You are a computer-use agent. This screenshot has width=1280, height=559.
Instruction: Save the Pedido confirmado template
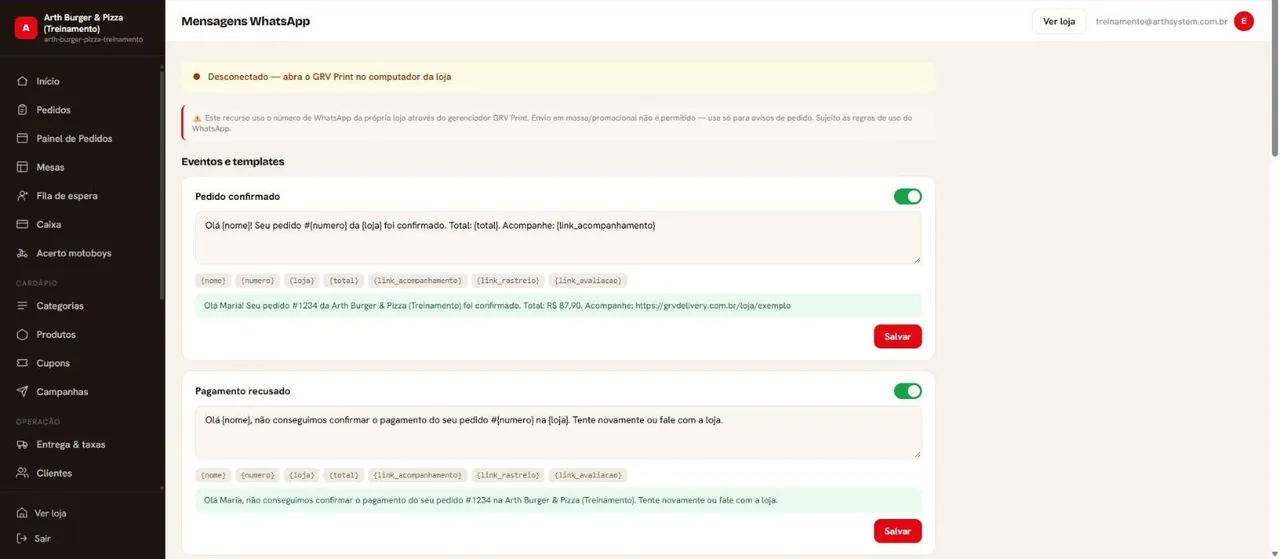tap(897, 337)
